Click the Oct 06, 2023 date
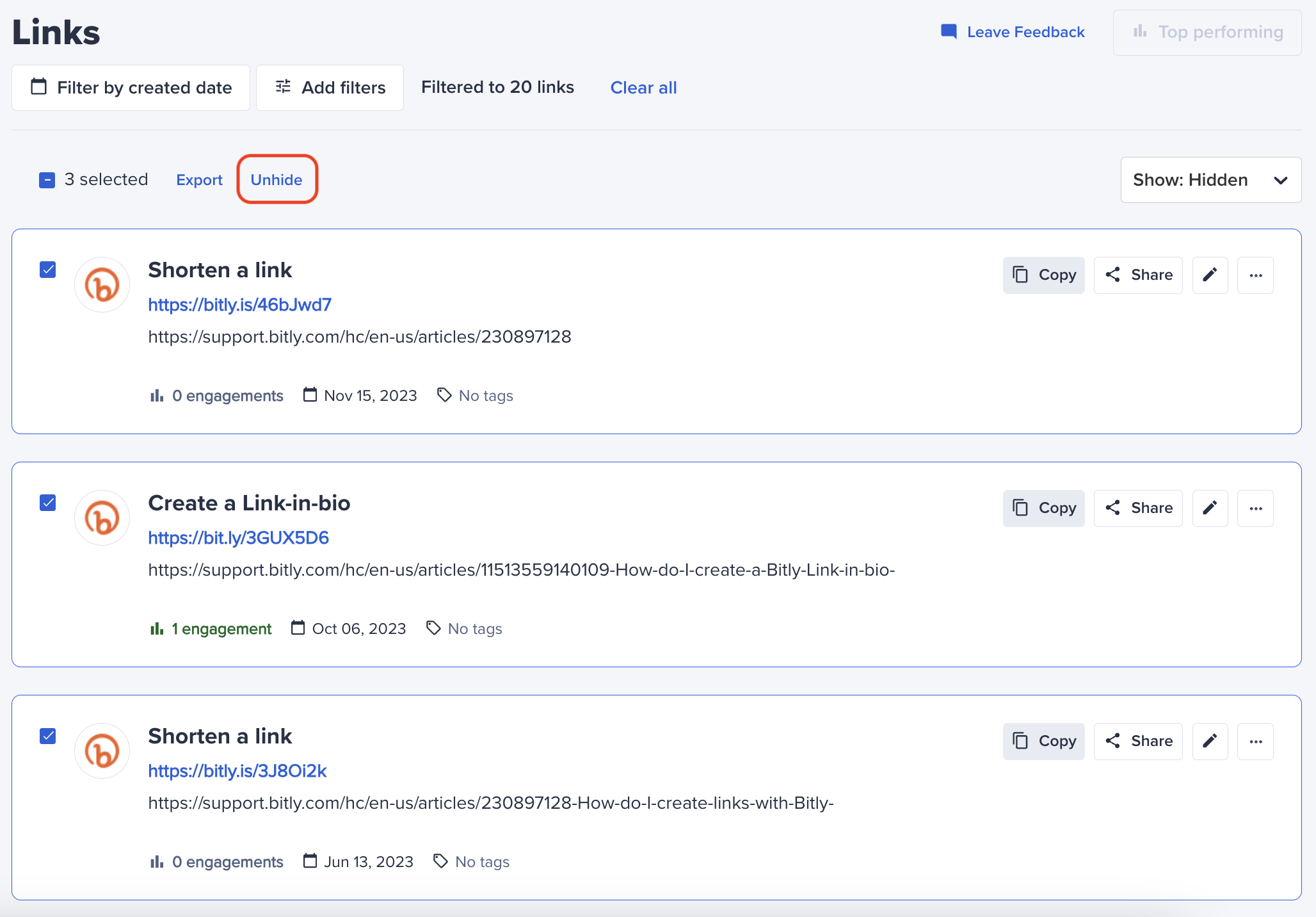The width and height of the screenshot is (1316, 917). pyautogui.click(x=349, y=629)
